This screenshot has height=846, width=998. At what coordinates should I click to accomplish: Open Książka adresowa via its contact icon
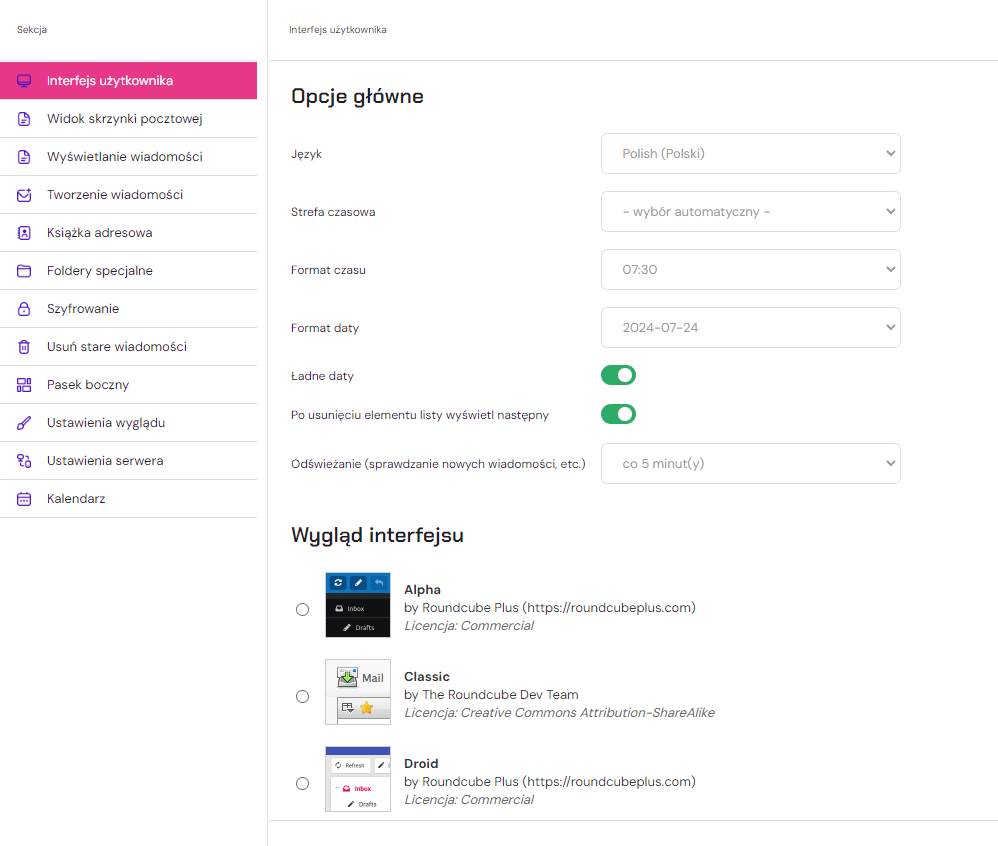tap(24, 232)
